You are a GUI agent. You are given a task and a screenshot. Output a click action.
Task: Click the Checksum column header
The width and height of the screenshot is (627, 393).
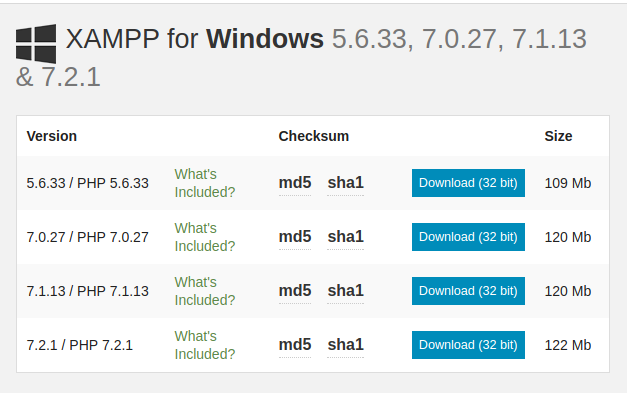[x=314, y=136]
